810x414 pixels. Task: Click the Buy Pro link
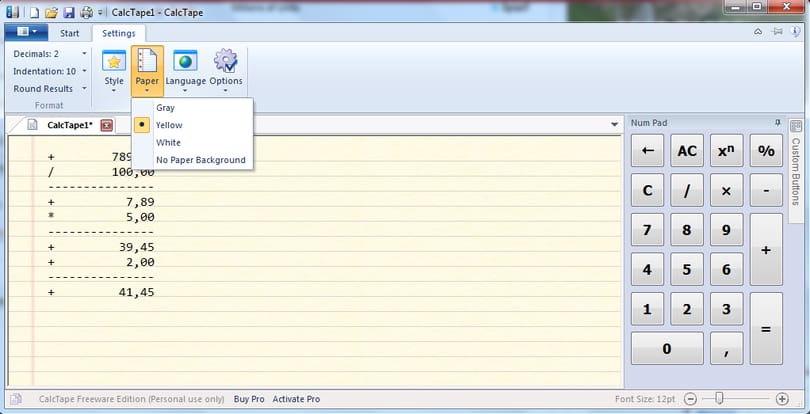pos(249,399)
